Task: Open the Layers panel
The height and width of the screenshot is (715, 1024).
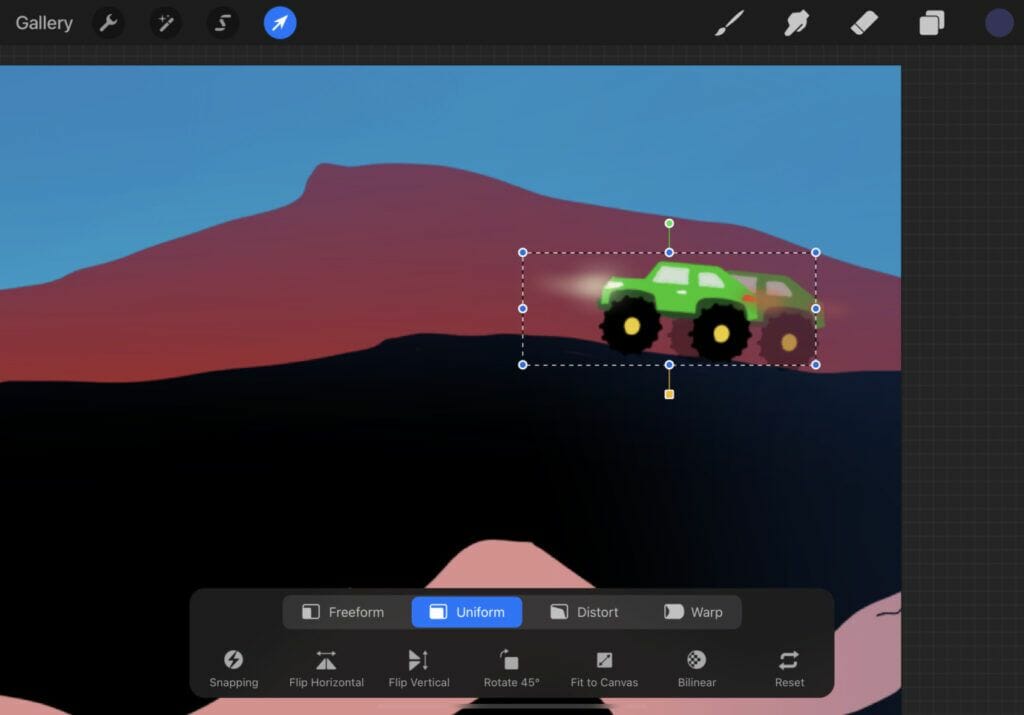Action: click(931, 23)
